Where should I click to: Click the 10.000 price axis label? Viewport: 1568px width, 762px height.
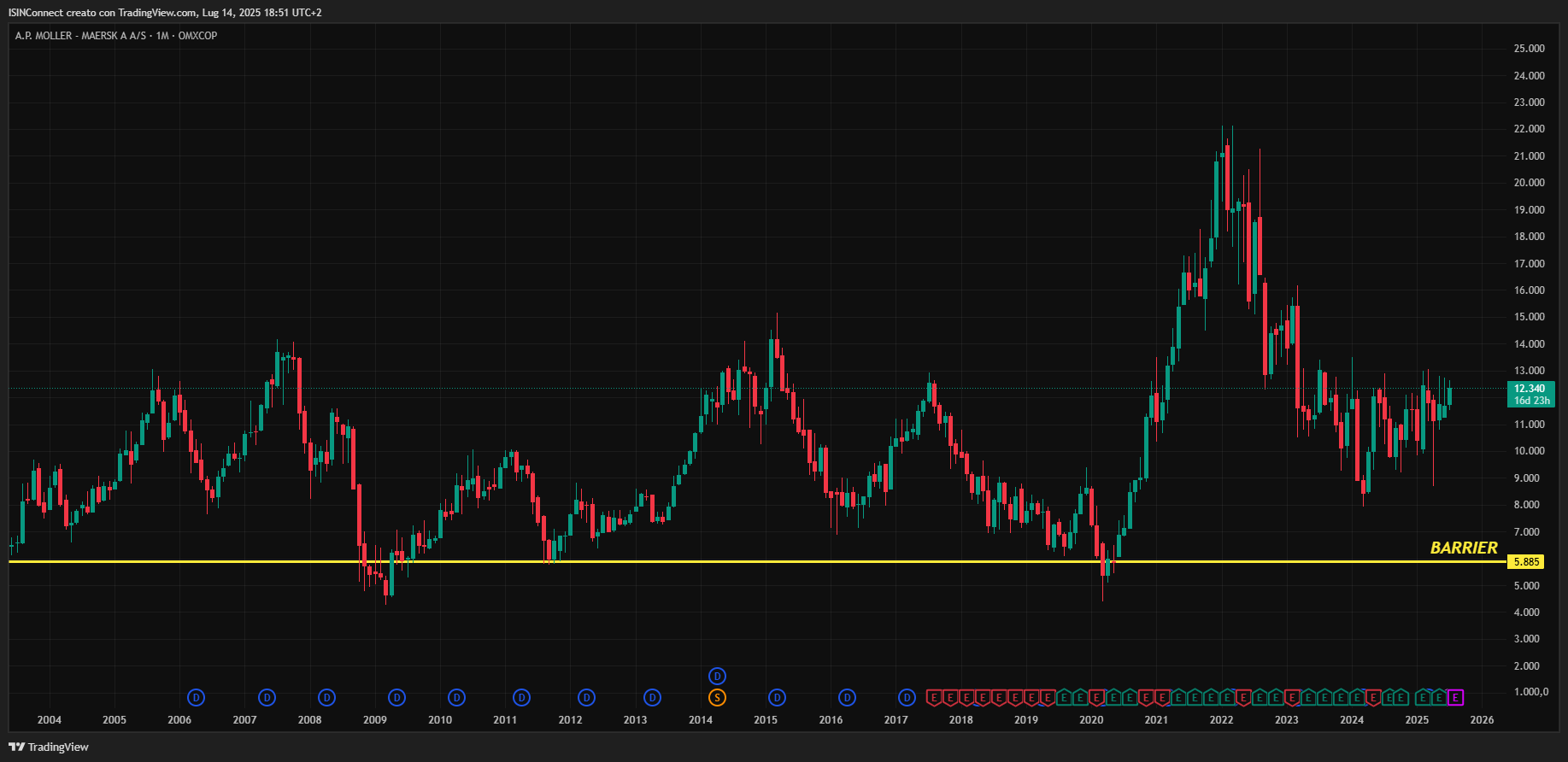pos(1530,451)
